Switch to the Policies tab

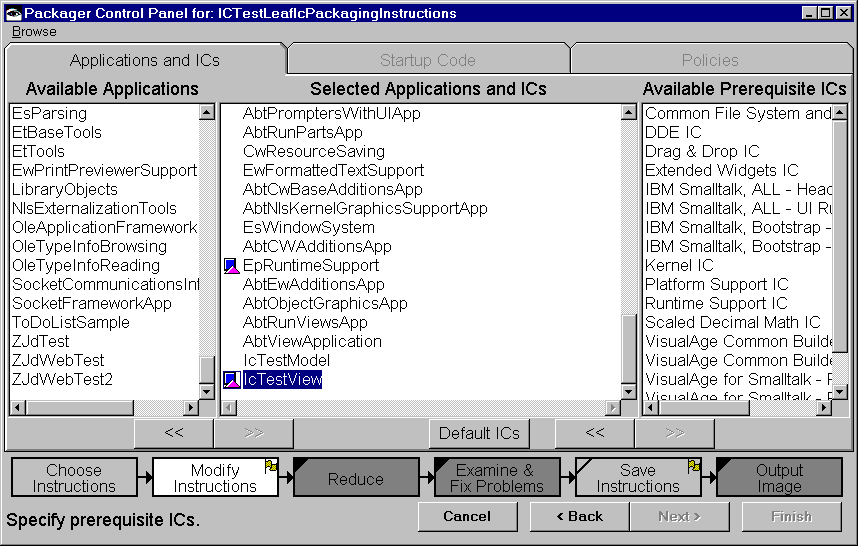click(710, 61)
